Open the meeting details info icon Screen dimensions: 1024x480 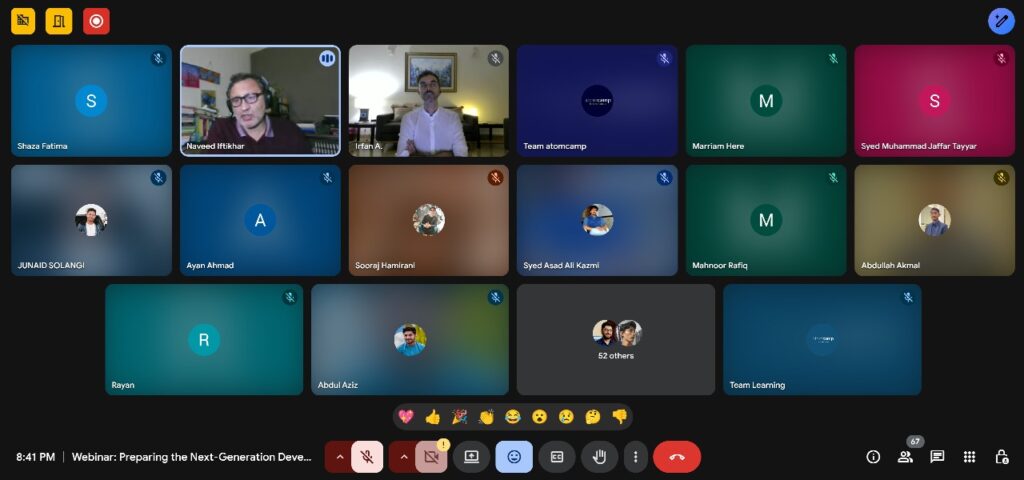click(x=873, y=457)
